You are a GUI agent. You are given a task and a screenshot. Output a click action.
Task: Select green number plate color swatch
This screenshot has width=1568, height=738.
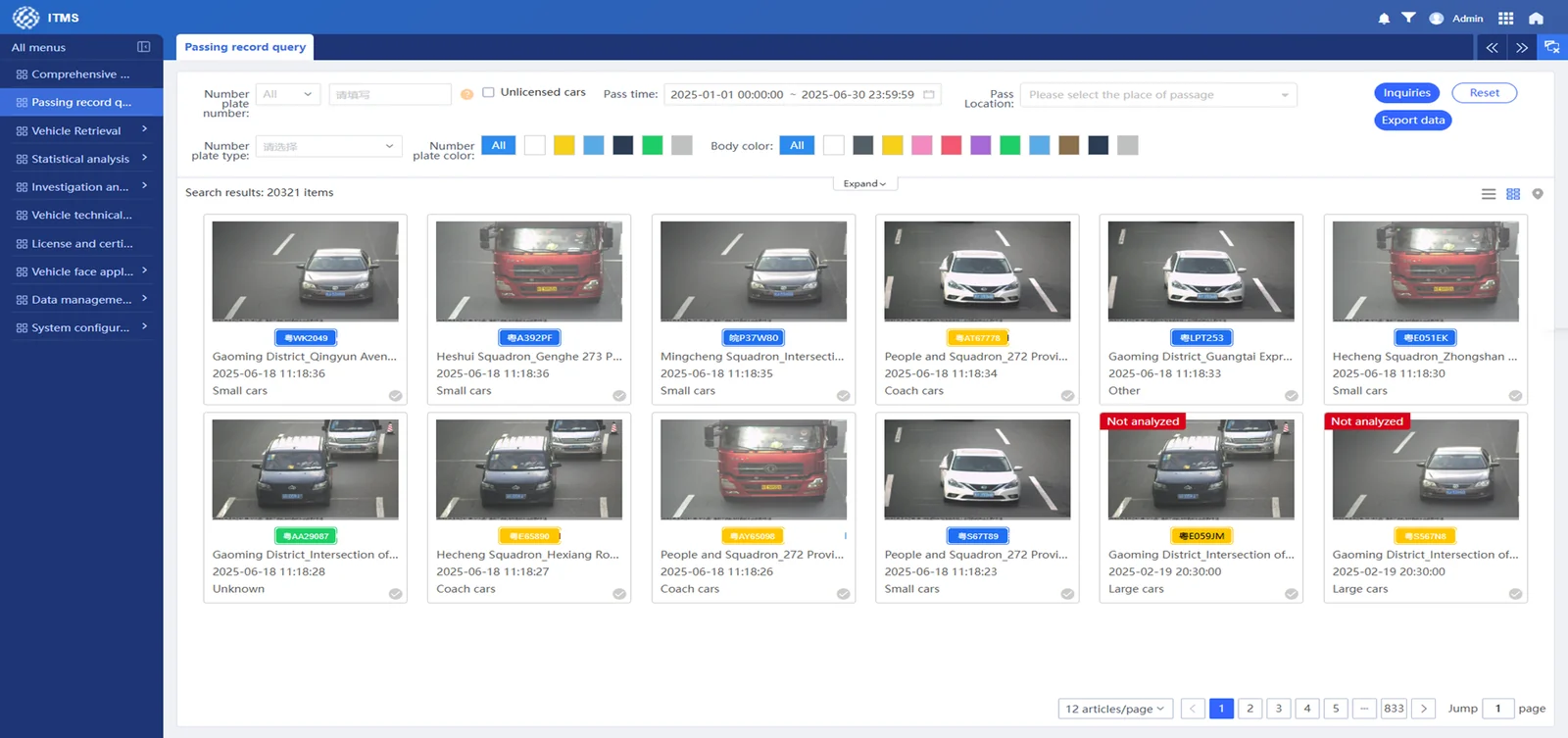click(x=653, y=145)
